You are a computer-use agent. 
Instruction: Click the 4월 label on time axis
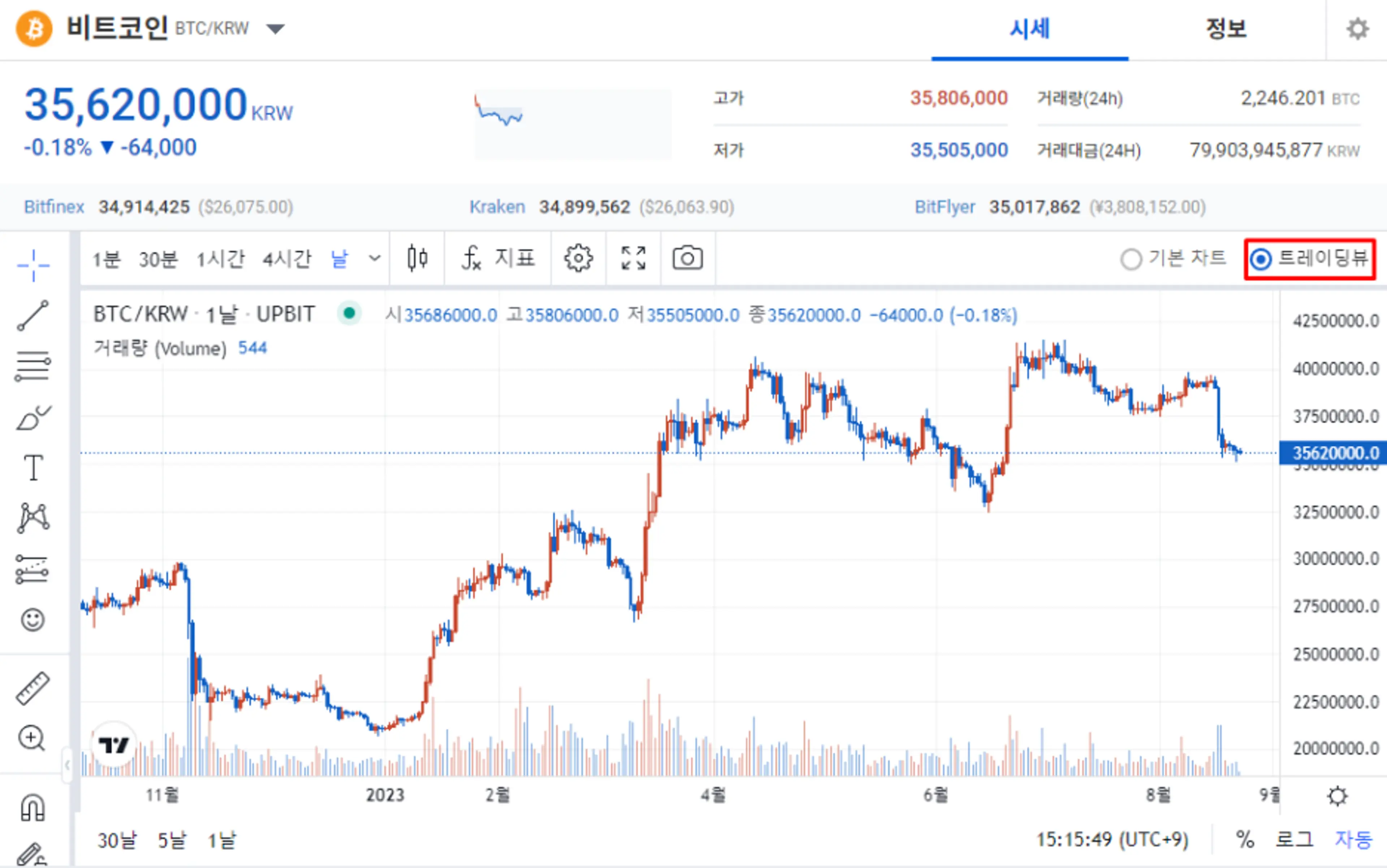[713, 795]
